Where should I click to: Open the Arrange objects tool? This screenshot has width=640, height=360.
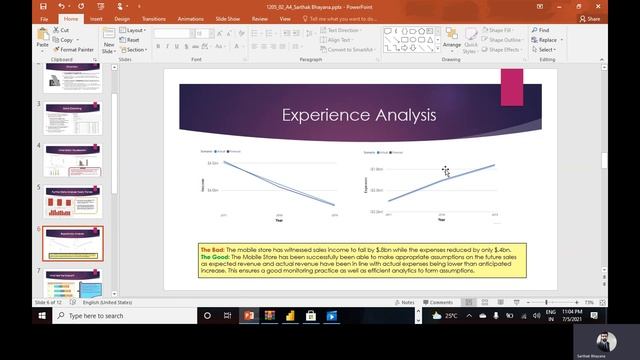452,39
